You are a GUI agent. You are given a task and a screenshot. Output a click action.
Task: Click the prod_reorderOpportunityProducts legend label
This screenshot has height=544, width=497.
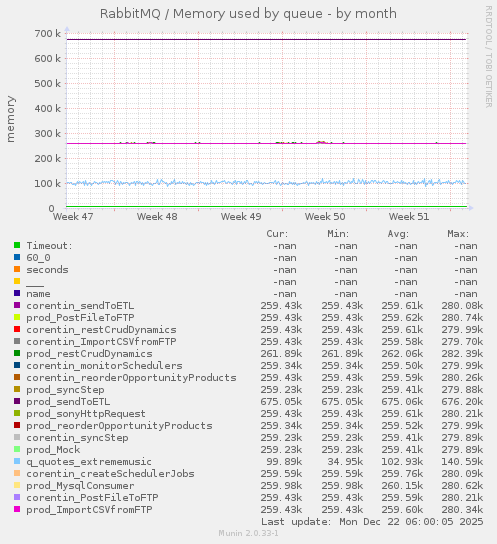pyautogui.click(x=119, y=426)
